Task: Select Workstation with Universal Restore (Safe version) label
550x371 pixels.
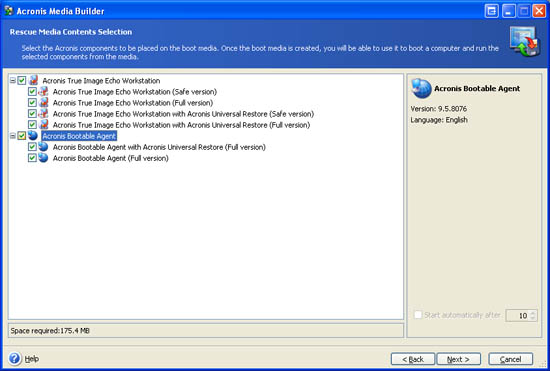Action: [x=183, y=114]
